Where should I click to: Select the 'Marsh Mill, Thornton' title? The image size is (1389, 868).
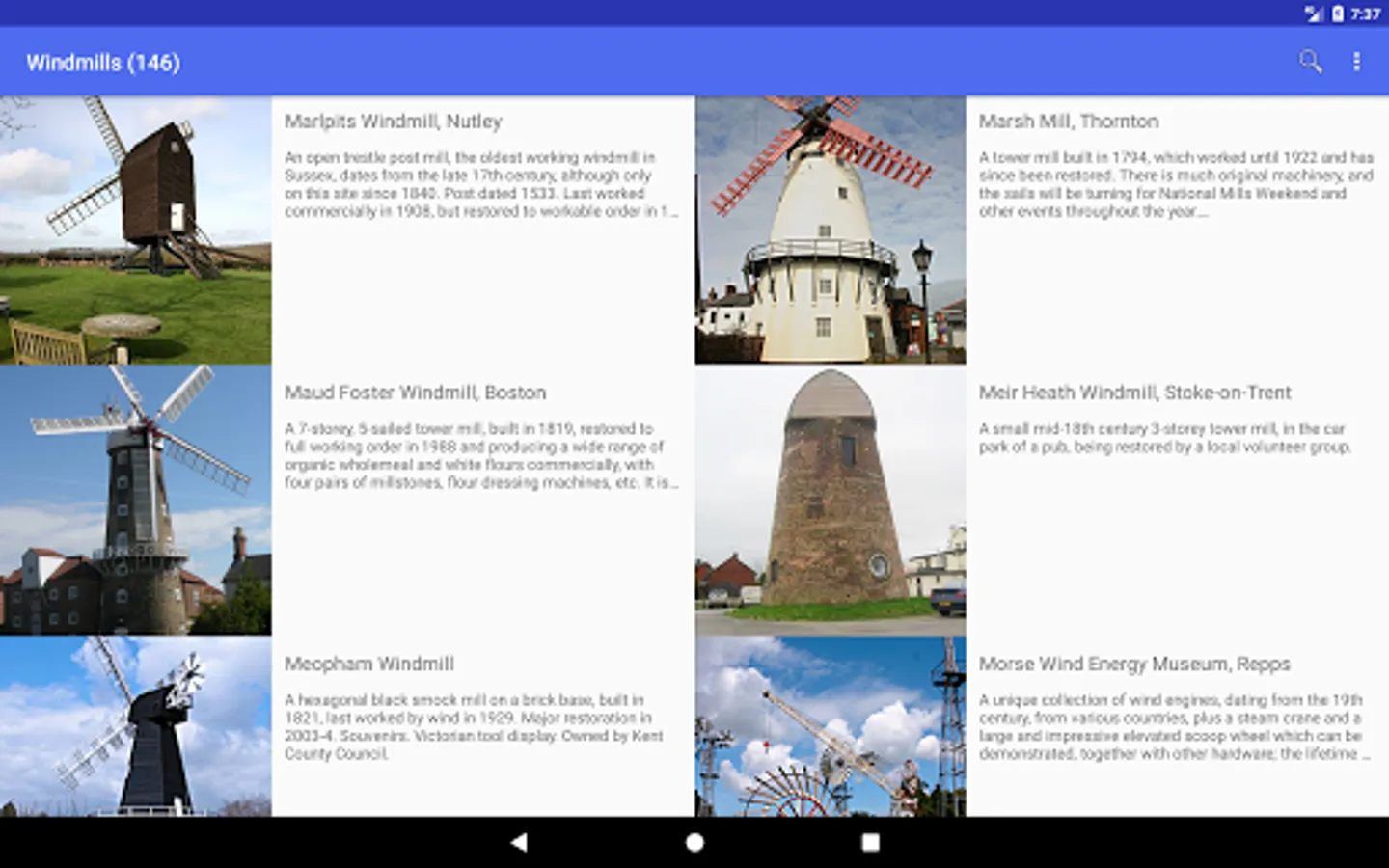(x=1069, y=122)
